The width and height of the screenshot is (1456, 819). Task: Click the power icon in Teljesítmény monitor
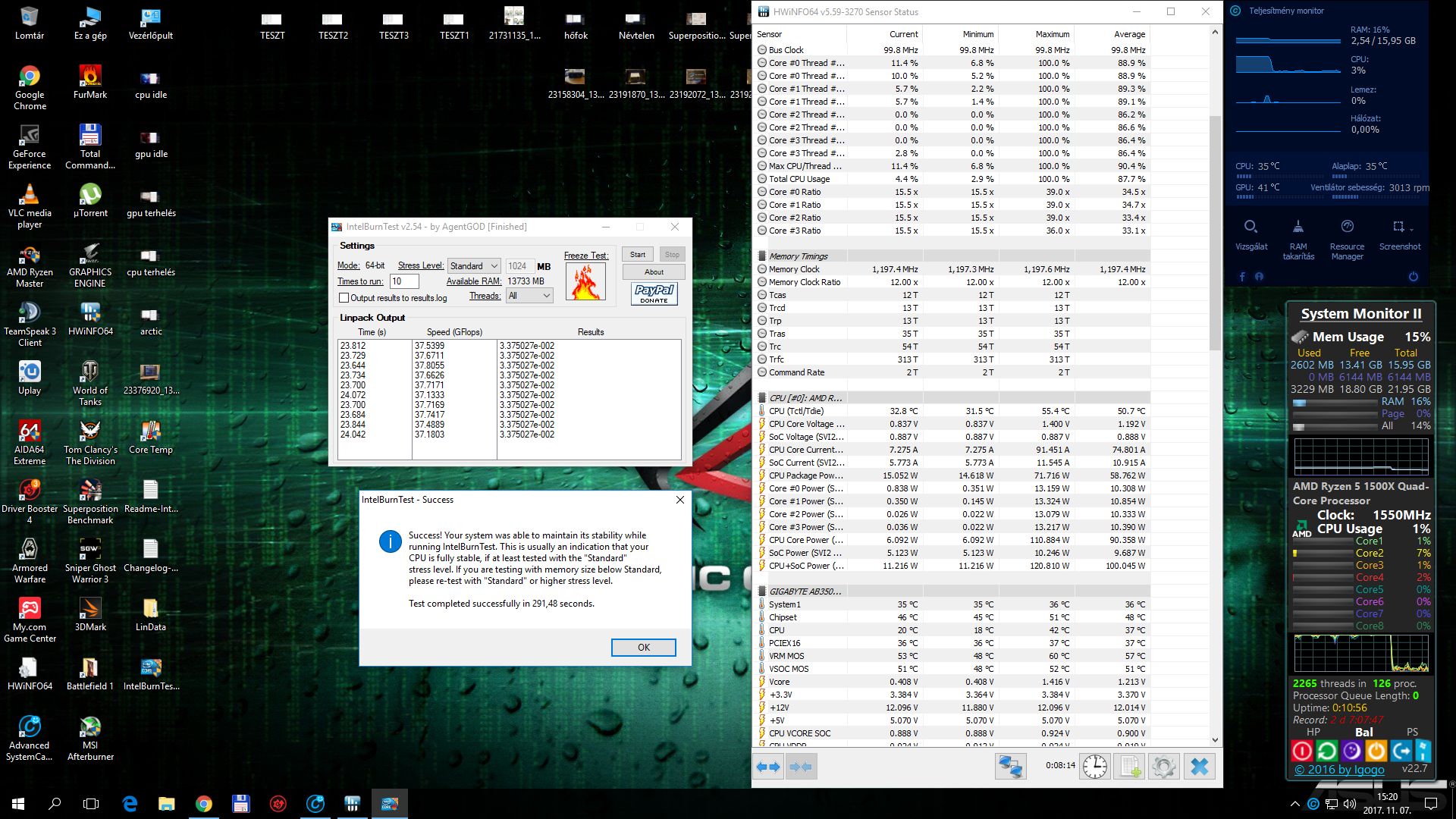pyautogui.click(x=1413, y=277)
